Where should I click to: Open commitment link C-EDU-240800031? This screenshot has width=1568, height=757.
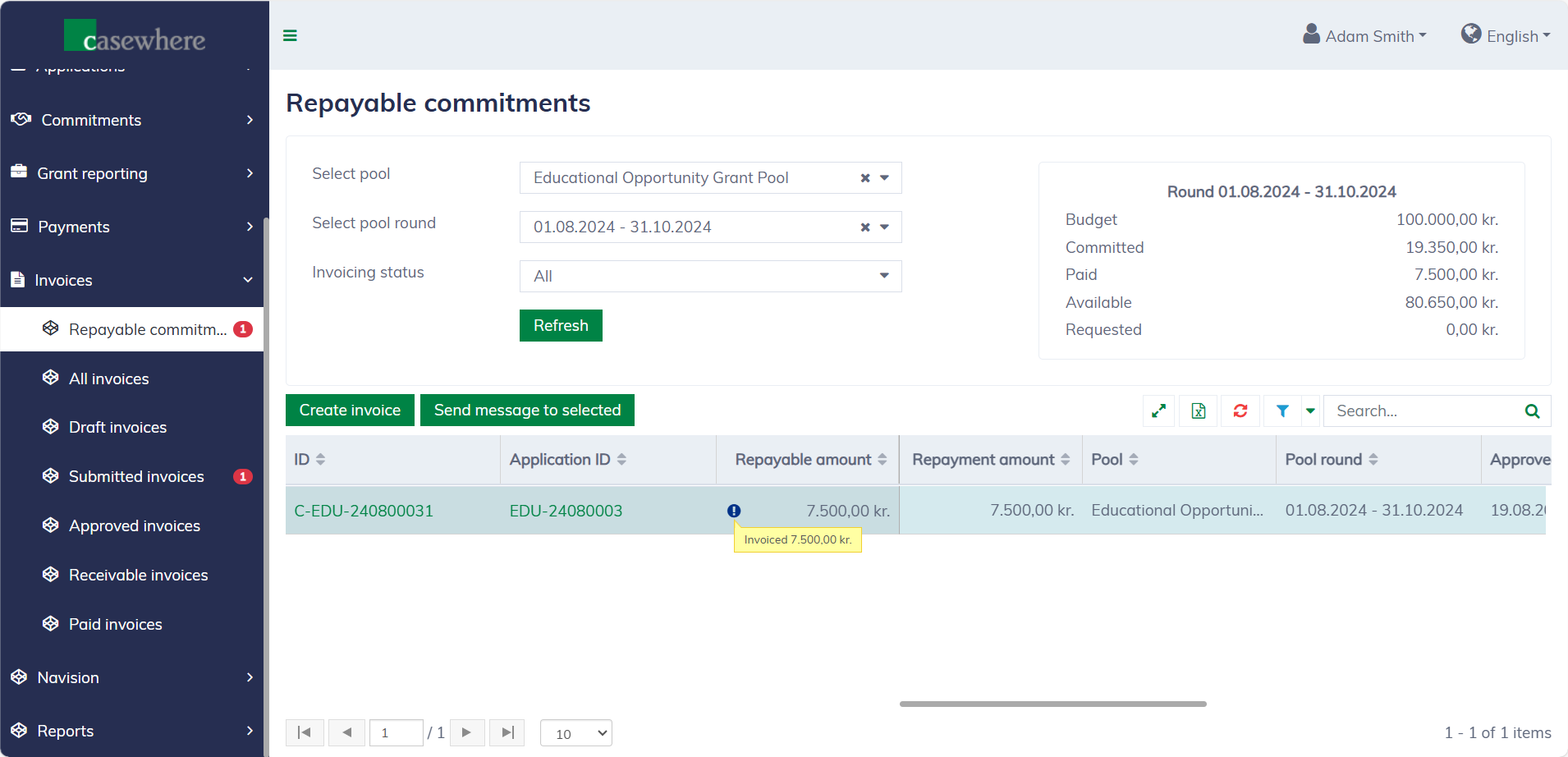coord(364,511)
